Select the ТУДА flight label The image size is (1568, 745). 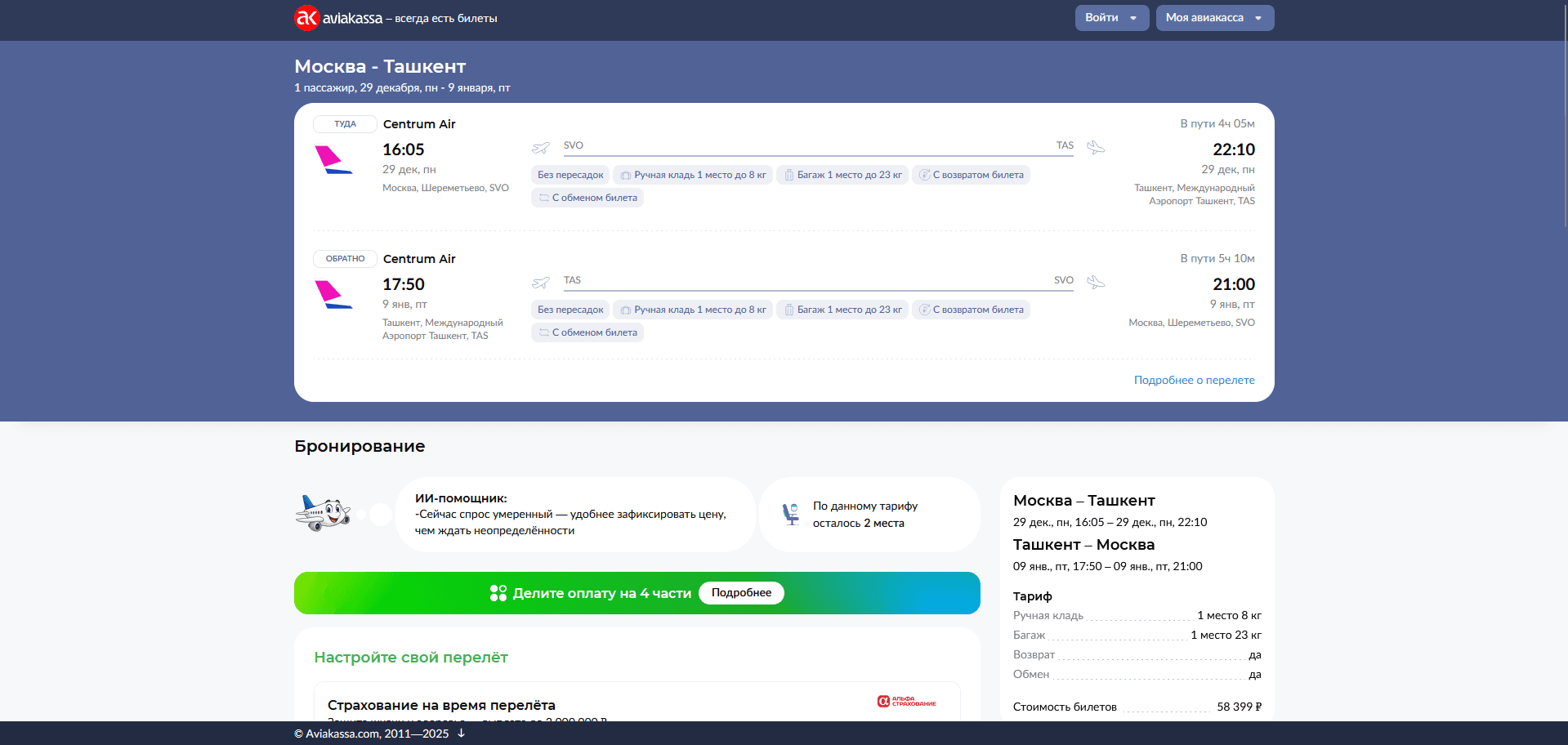[345, 124]
